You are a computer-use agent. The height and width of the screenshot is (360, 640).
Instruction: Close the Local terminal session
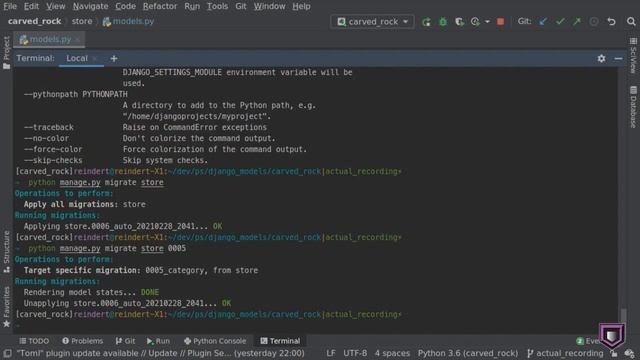coord(95,59)
